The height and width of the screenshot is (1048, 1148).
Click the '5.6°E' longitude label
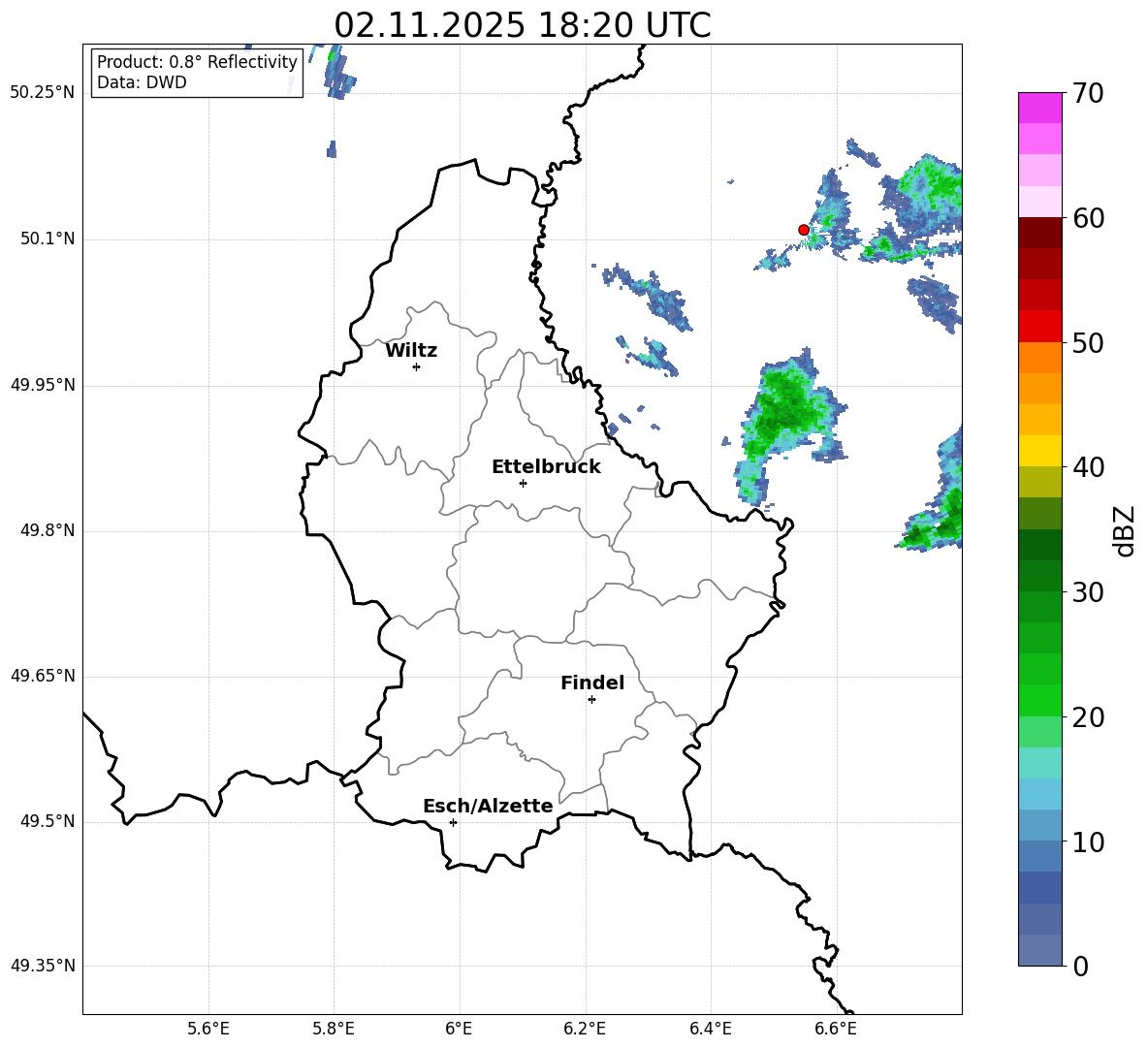208,1029
